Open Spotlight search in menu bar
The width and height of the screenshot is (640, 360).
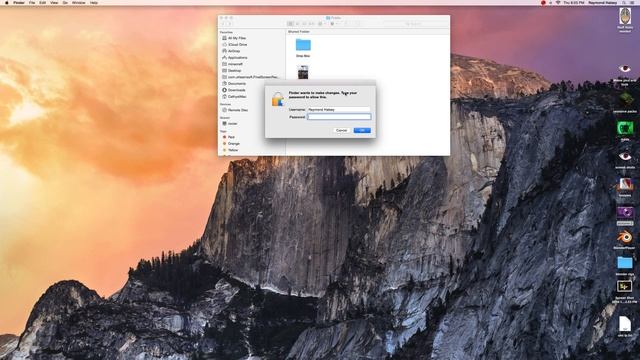point(624,2)
